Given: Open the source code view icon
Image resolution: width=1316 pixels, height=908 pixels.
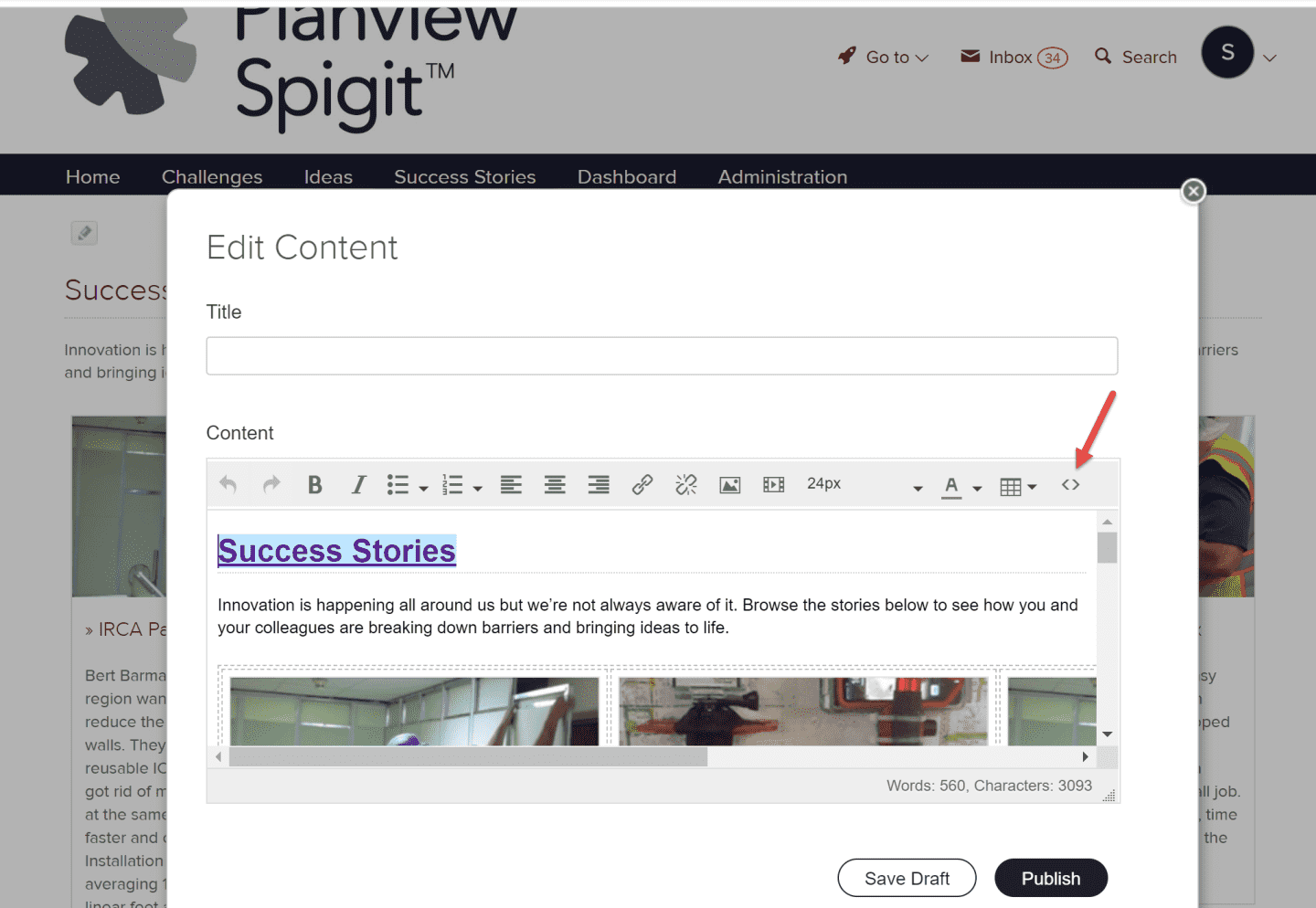Looking at the screenshot, I should point(1070,485).
